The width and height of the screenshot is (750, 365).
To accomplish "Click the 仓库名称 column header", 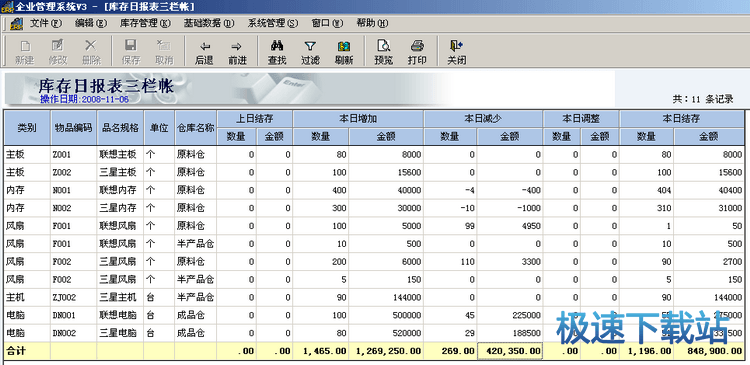I will (196, 128).
